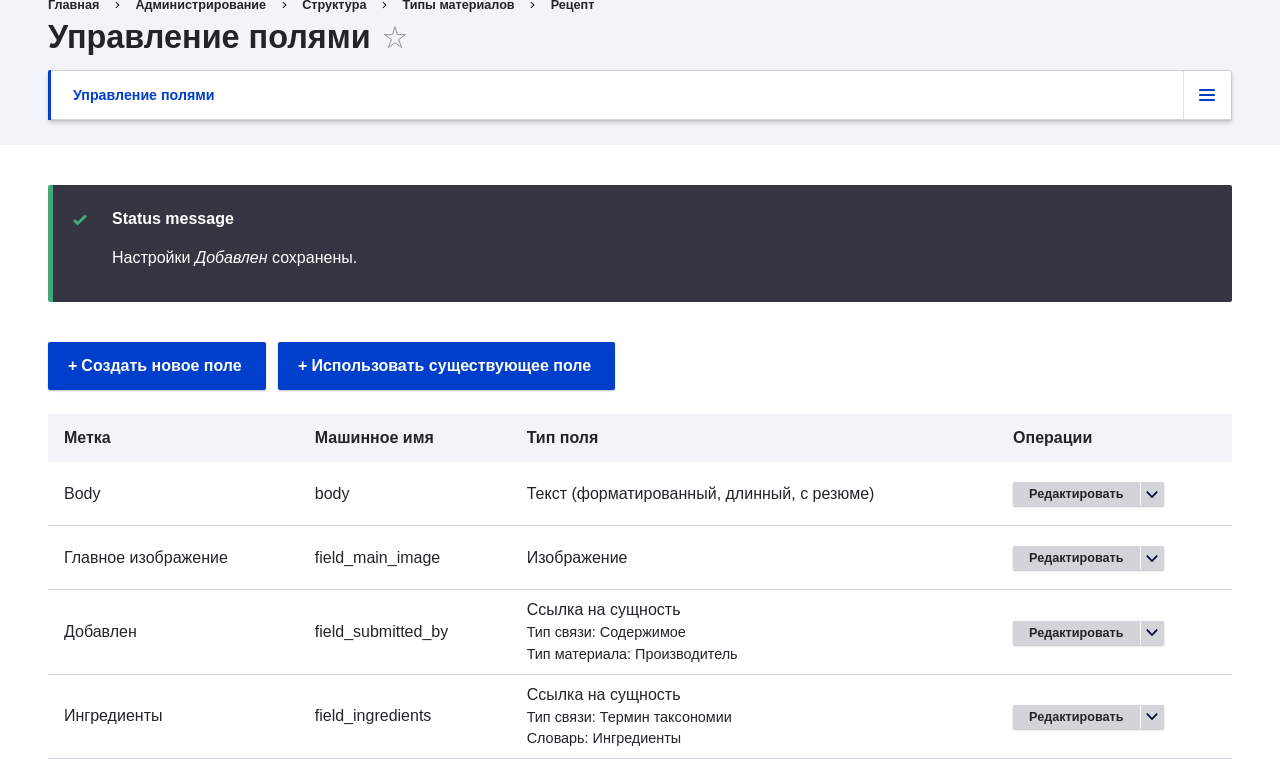
Task: Open the Администрирование breadcrumb link
Action: point(200,6)
